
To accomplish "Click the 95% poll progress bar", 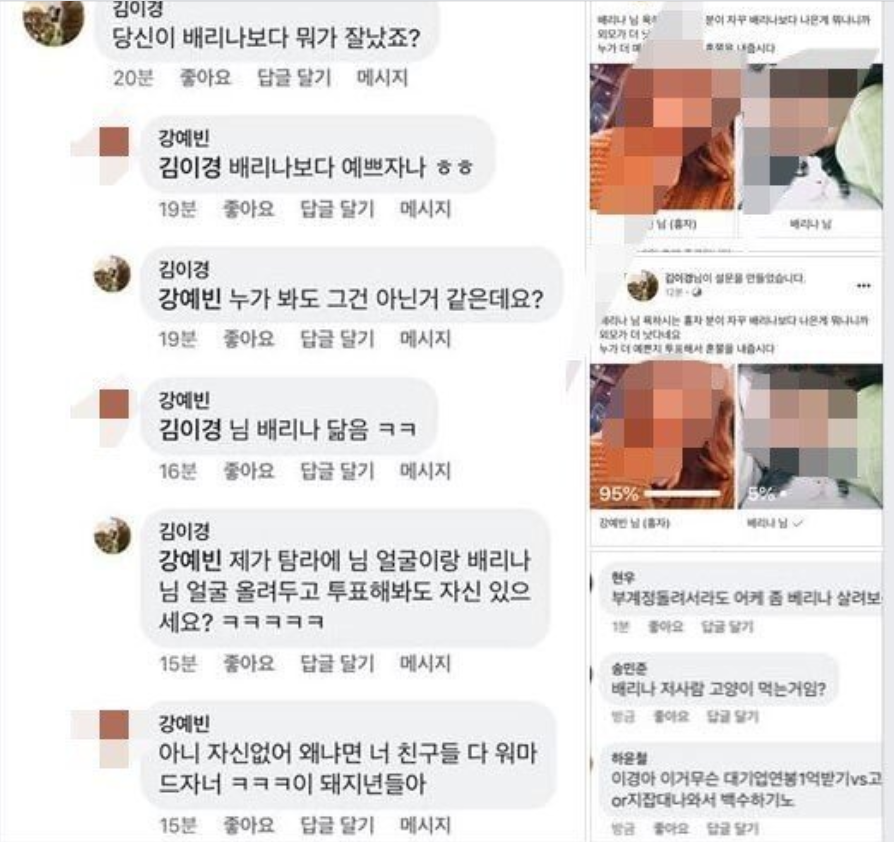I will pyautogui.click(x=682, y=494).
